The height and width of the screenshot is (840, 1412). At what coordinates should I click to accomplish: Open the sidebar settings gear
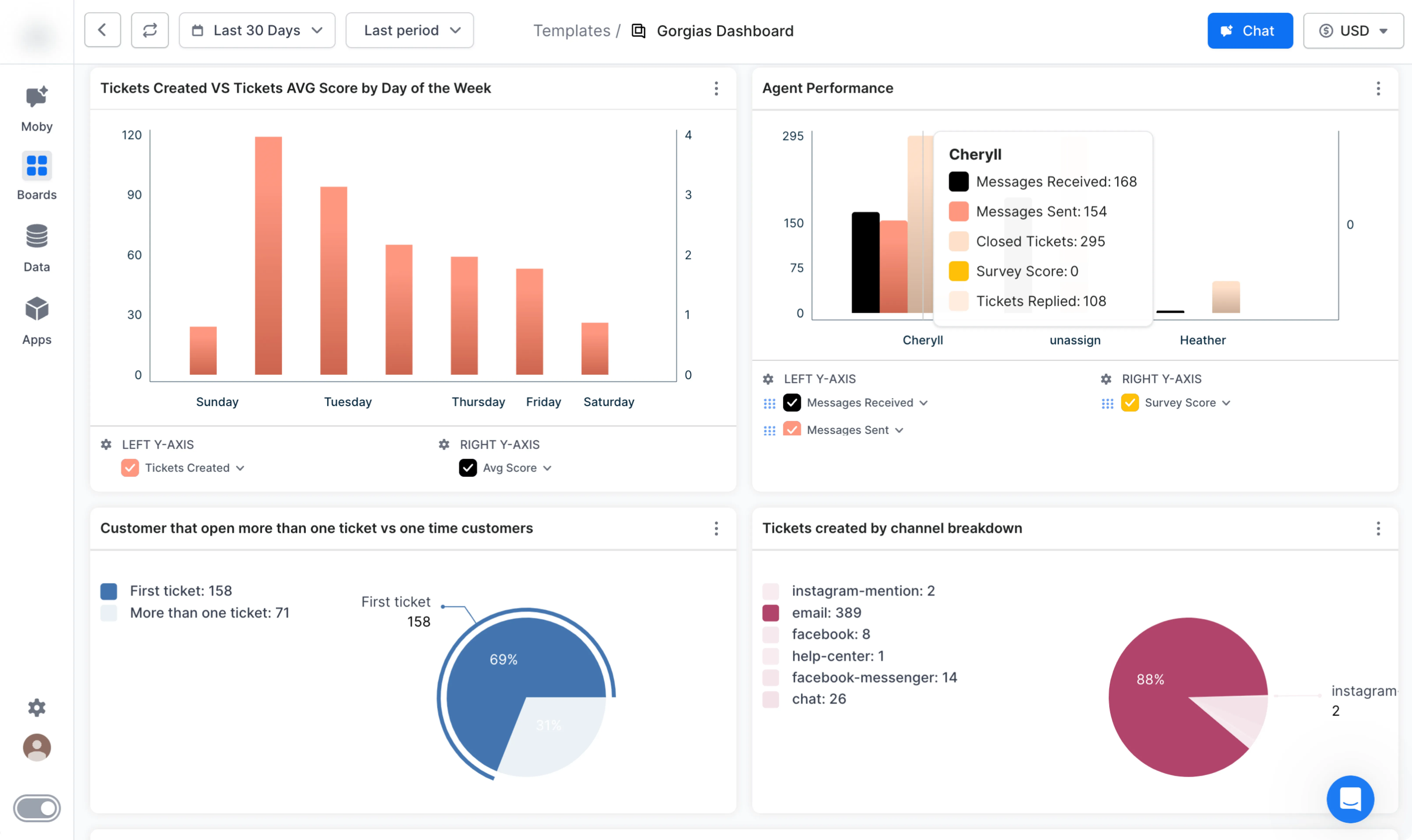pyautogui.click(x=37, y=708)
